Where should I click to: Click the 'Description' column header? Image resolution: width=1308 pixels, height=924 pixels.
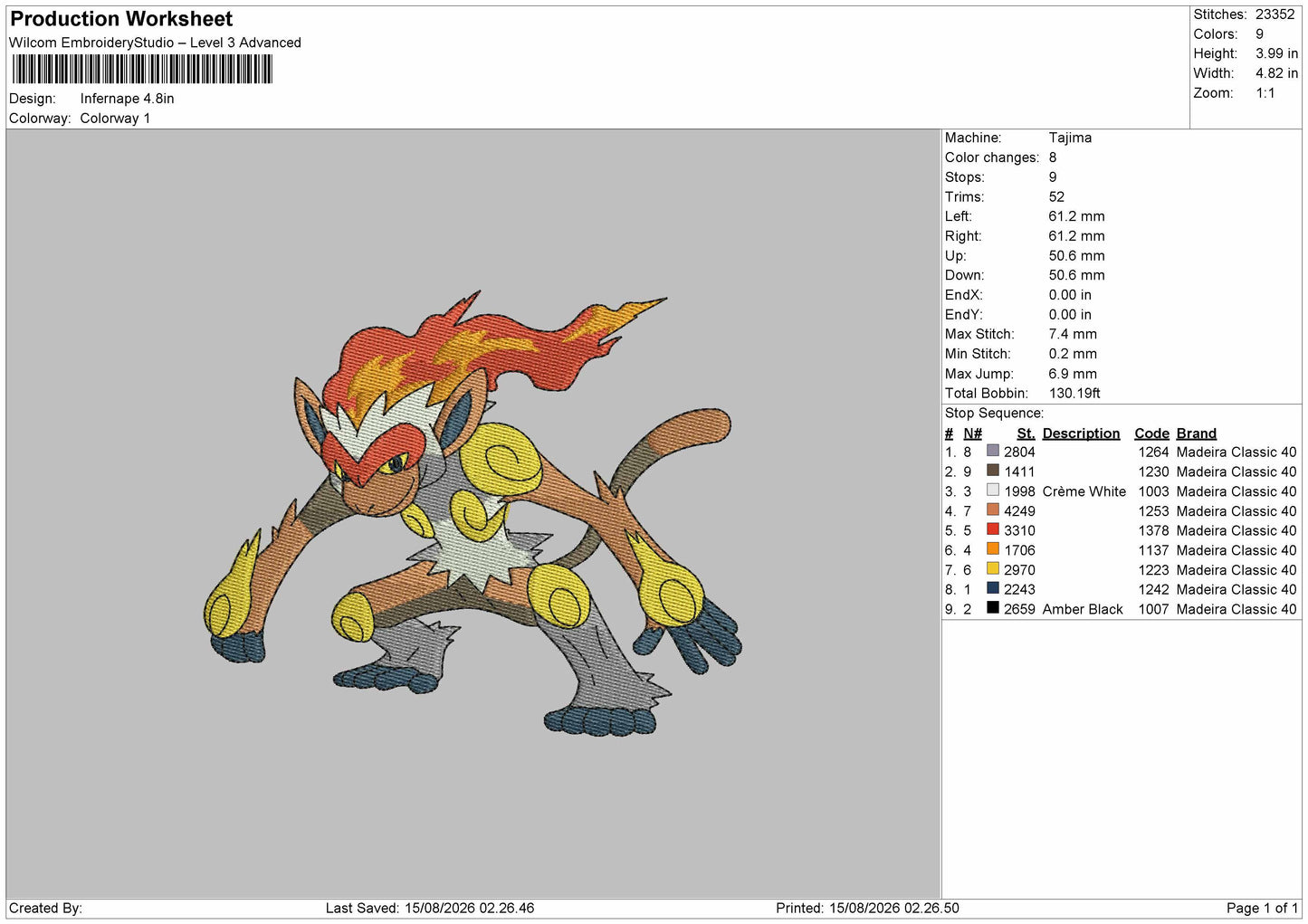point(1081,433)
